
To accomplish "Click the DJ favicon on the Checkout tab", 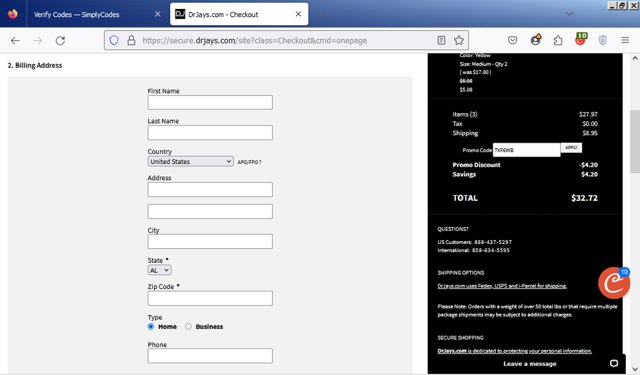I will click(x=180, y=14).
